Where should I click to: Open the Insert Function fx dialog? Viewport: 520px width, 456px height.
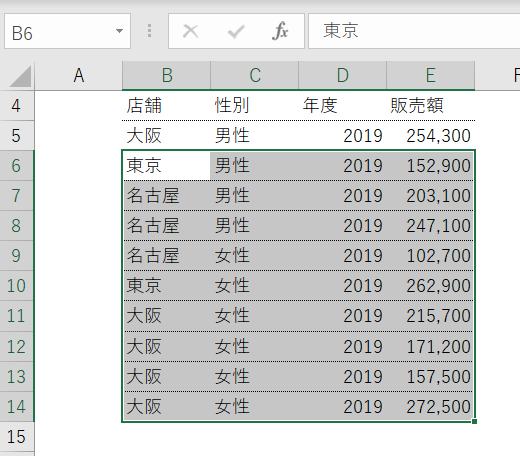point(280,31)
